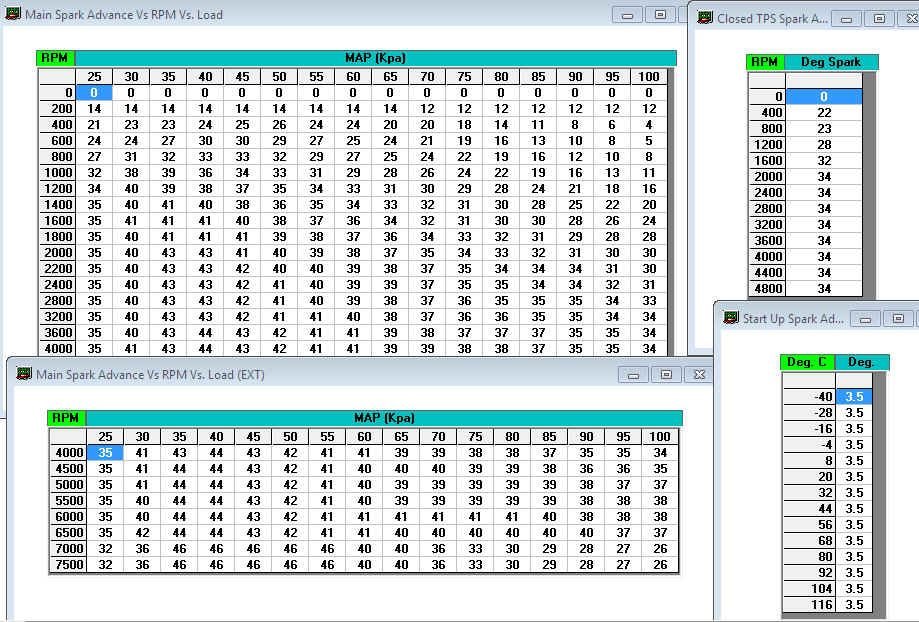Maximize the top Main Spark Advance window
919x622 pixels.
click(660, 15)
